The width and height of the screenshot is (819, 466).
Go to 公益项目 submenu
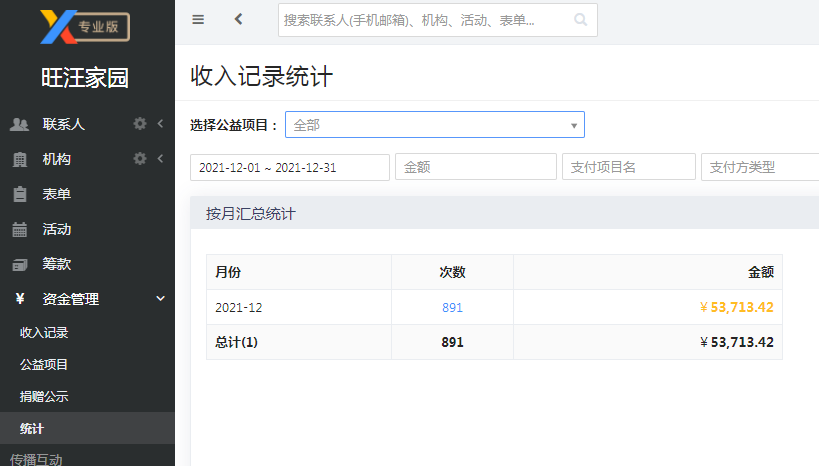click(x=44, y=365)
